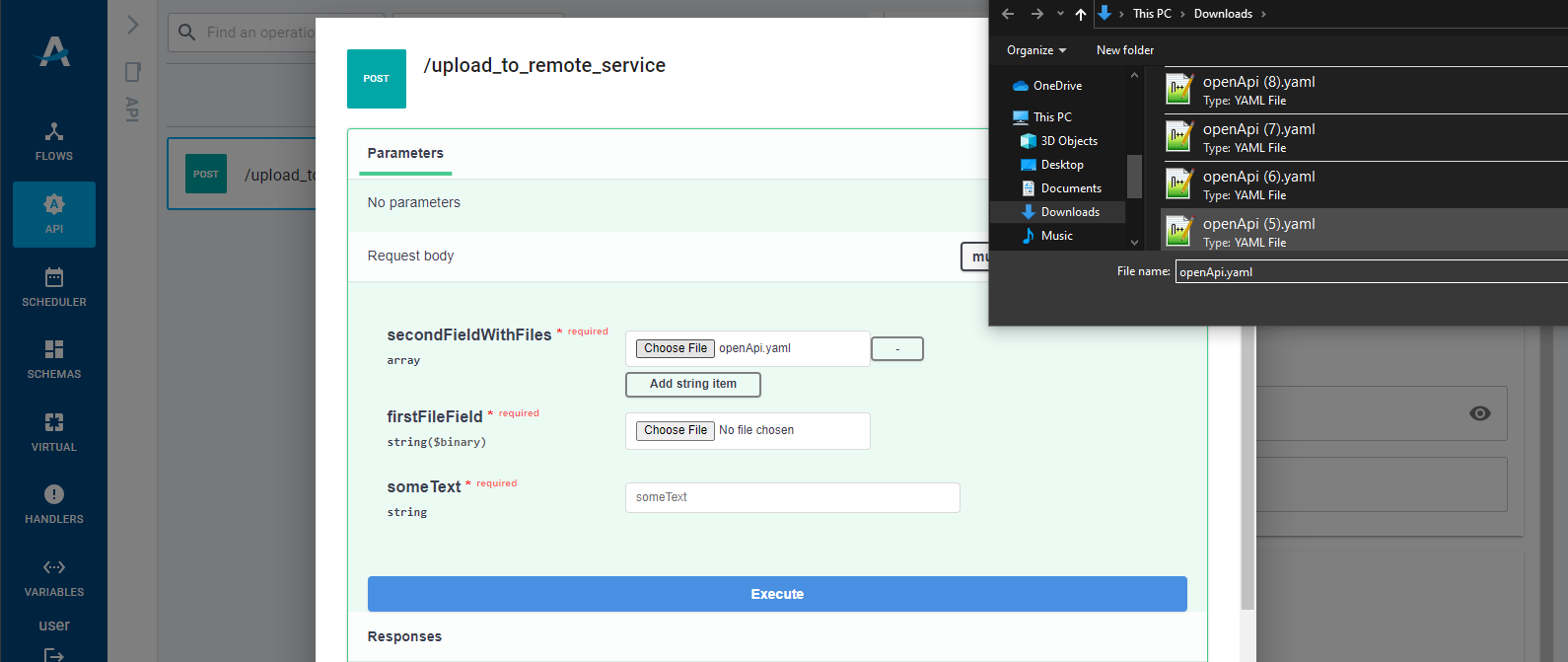Select the Parameters tab
Image resolution: width=1568 pixels, height=662 pixels.
(405, 154)
